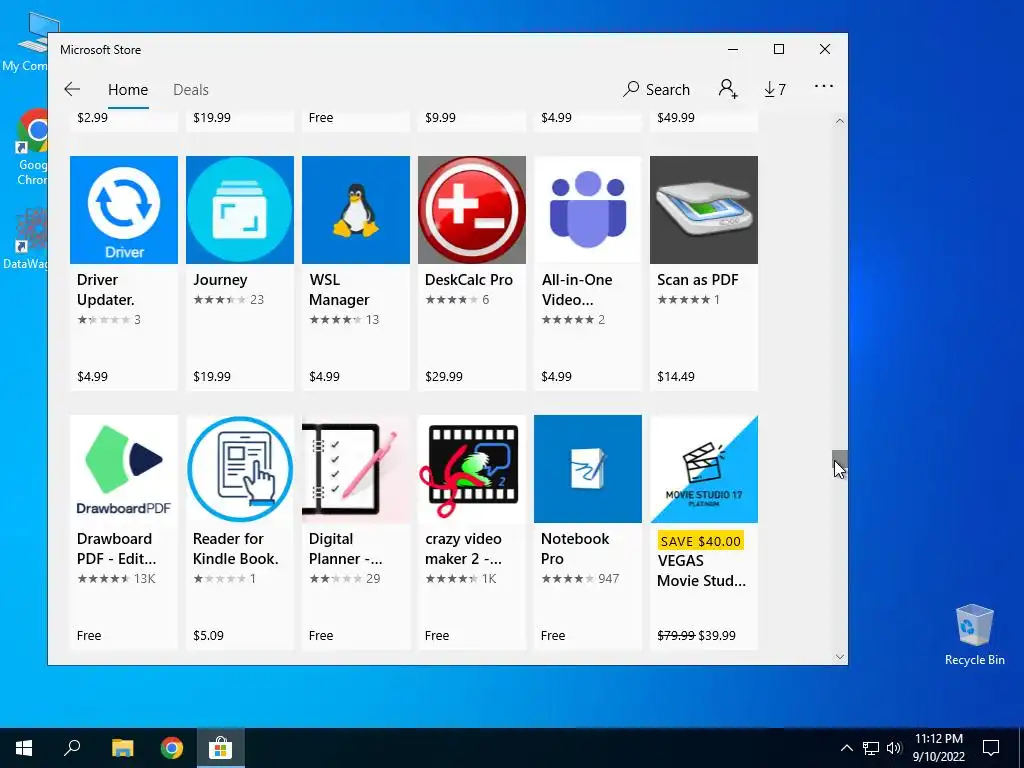Click the SAVE $40.00 badge

click(x=700, y=541)
